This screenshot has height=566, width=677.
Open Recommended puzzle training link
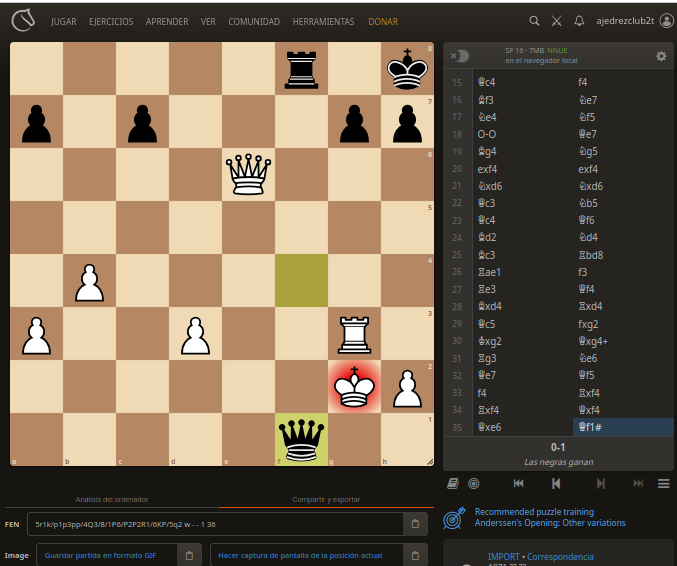pos(550,517)
